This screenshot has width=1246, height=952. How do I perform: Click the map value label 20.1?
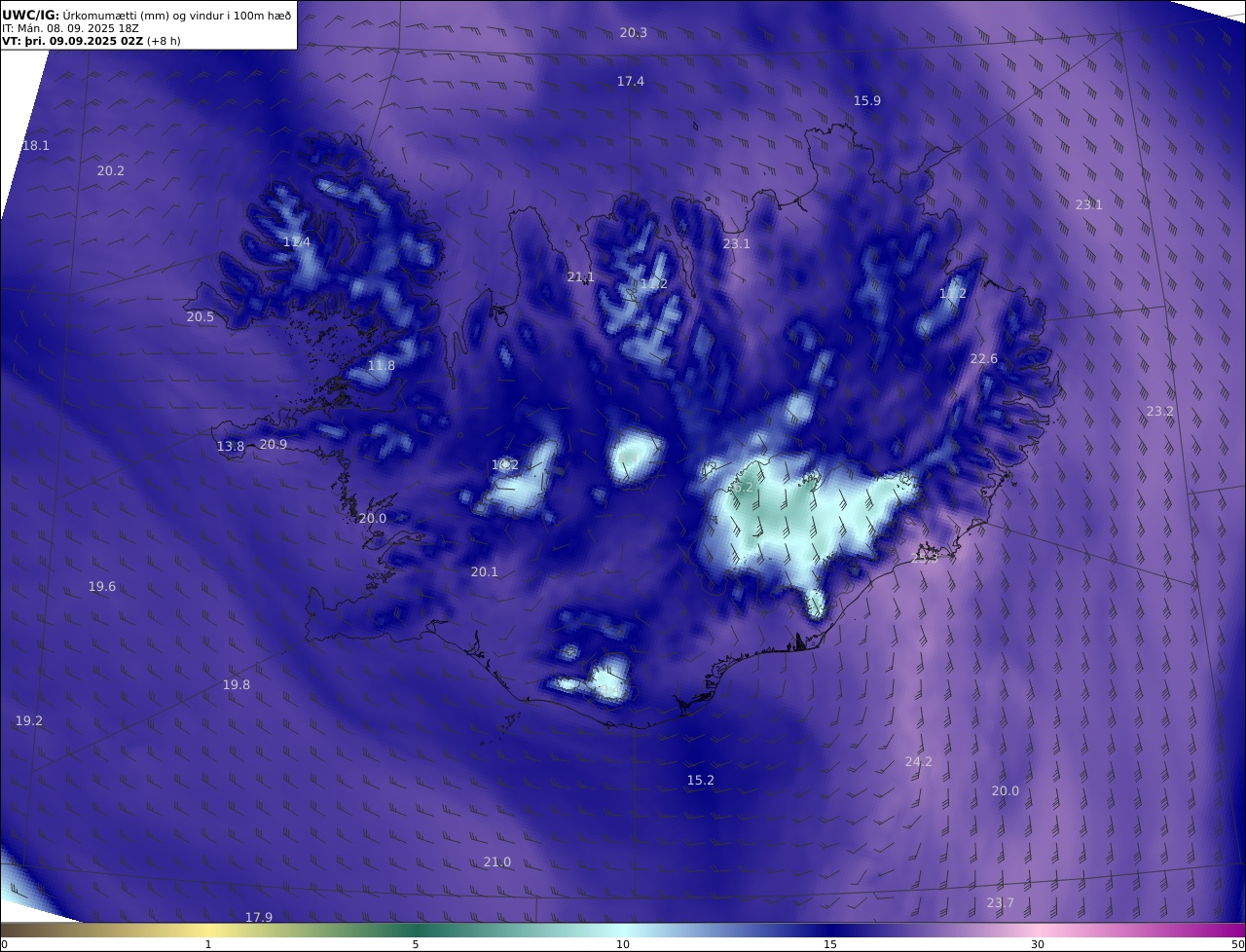pos(484,571)
